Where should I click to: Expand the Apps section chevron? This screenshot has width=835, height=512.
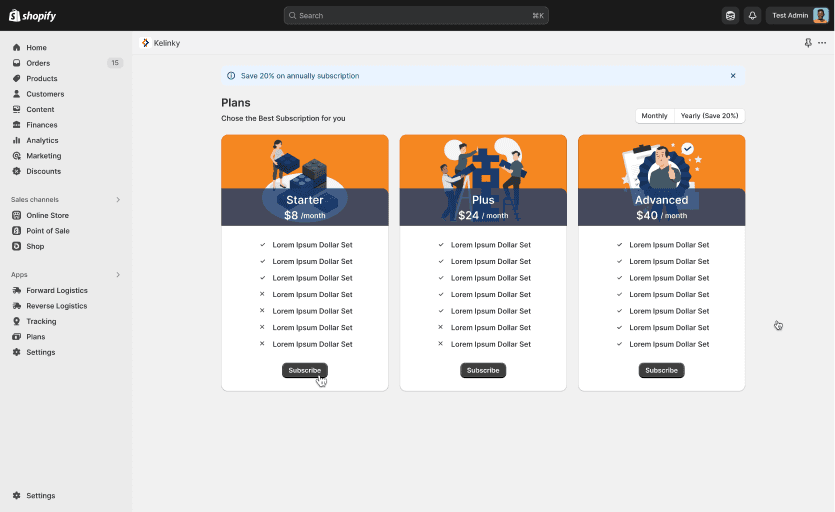(x=117, y=274)
